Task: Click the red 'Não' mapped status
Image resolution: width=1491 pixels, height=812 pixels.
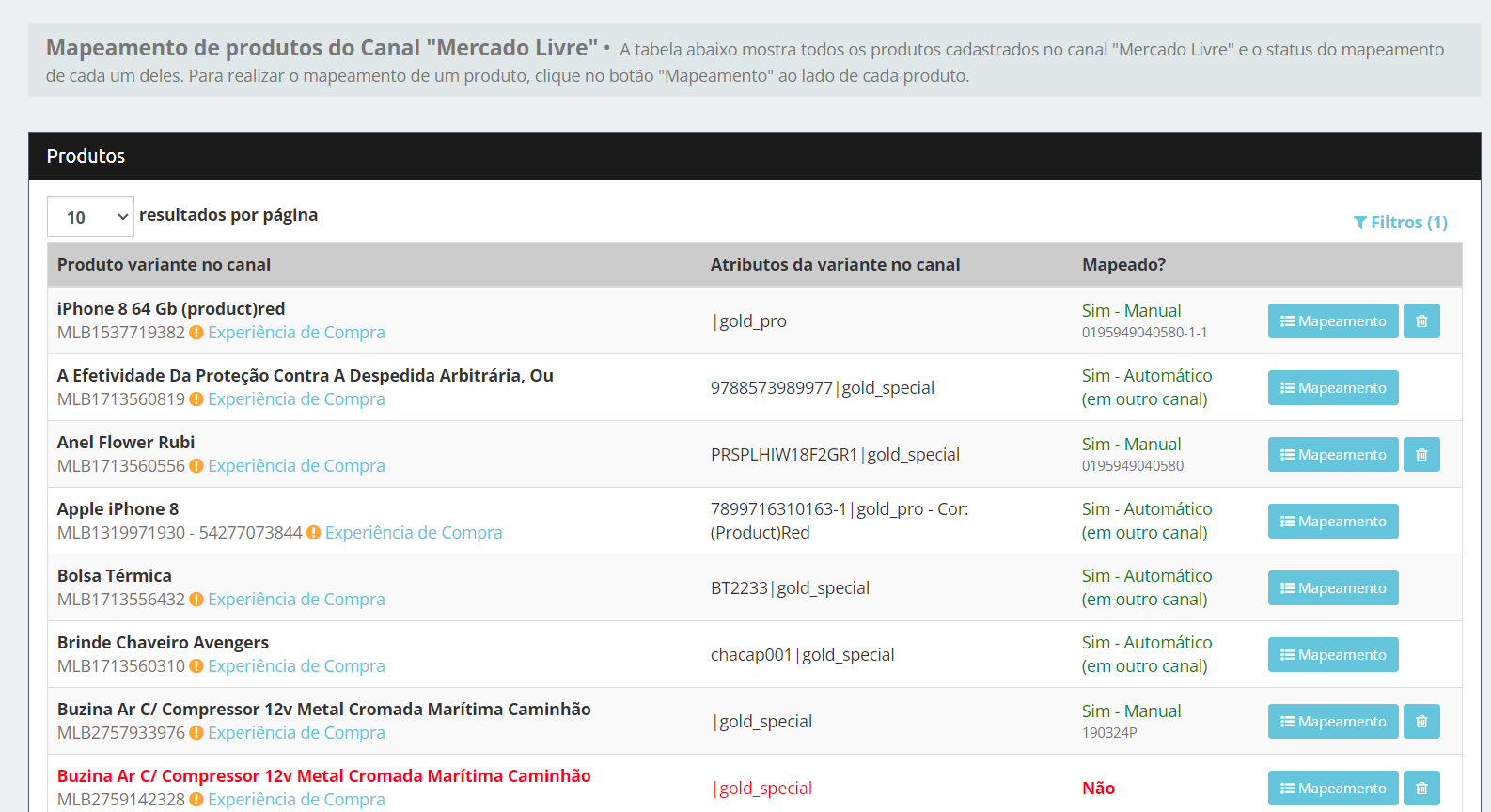Action: click(x=1098, y=789)
